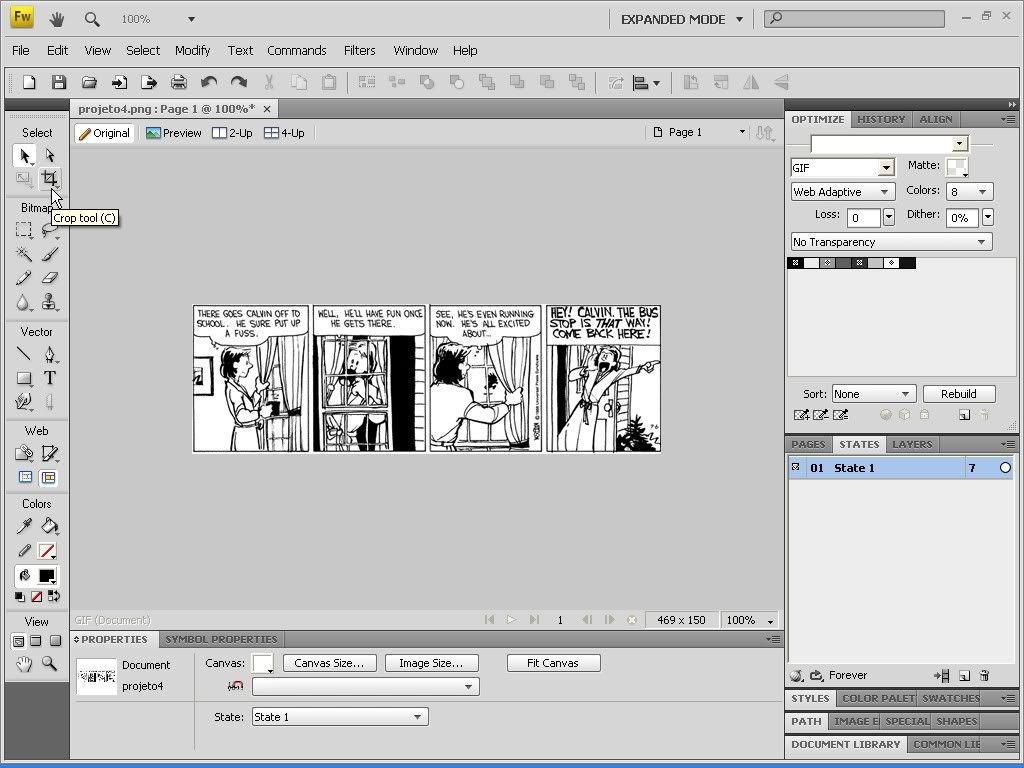Click the search field at top
The width and height of the screenshot is (1024, 768).
[x=854, y=18]
